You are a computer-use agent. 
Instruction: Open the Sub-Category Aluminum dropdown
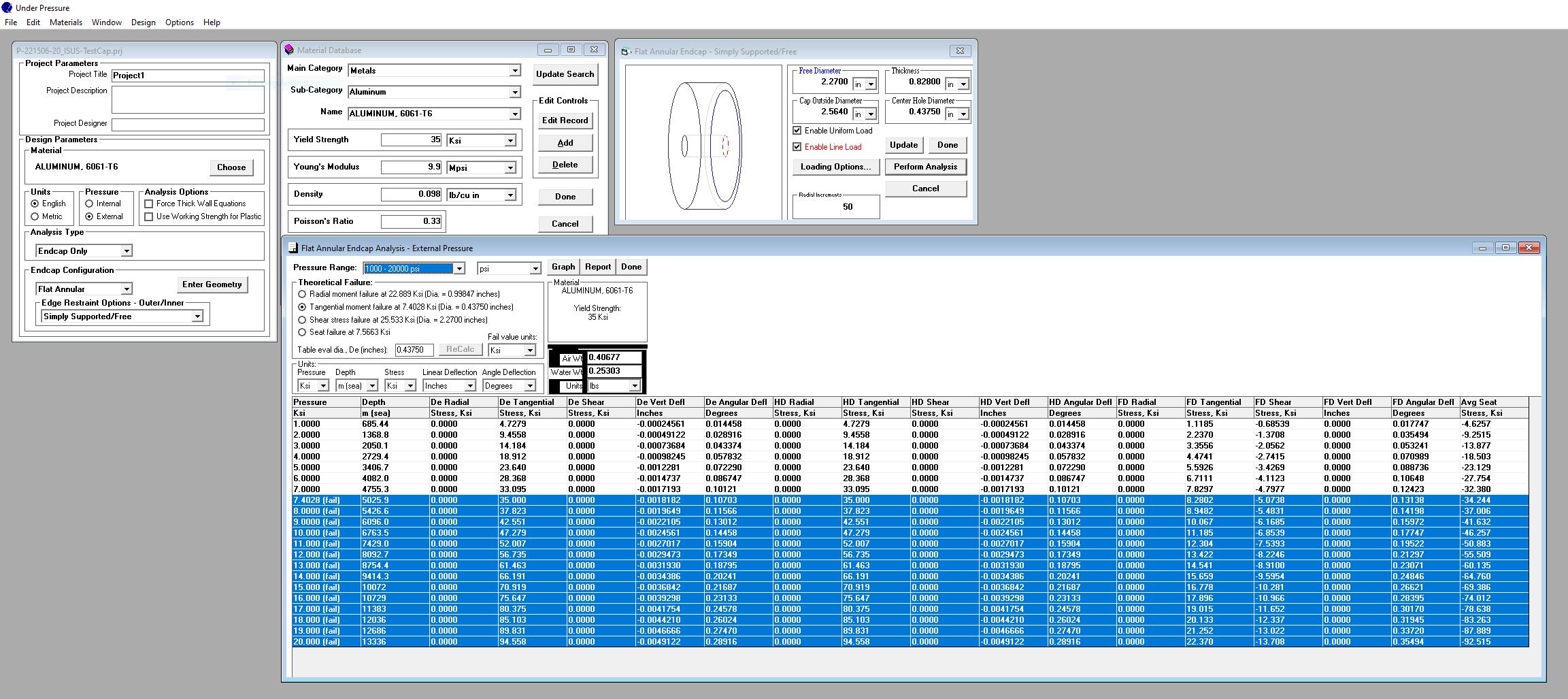[515, 92]
